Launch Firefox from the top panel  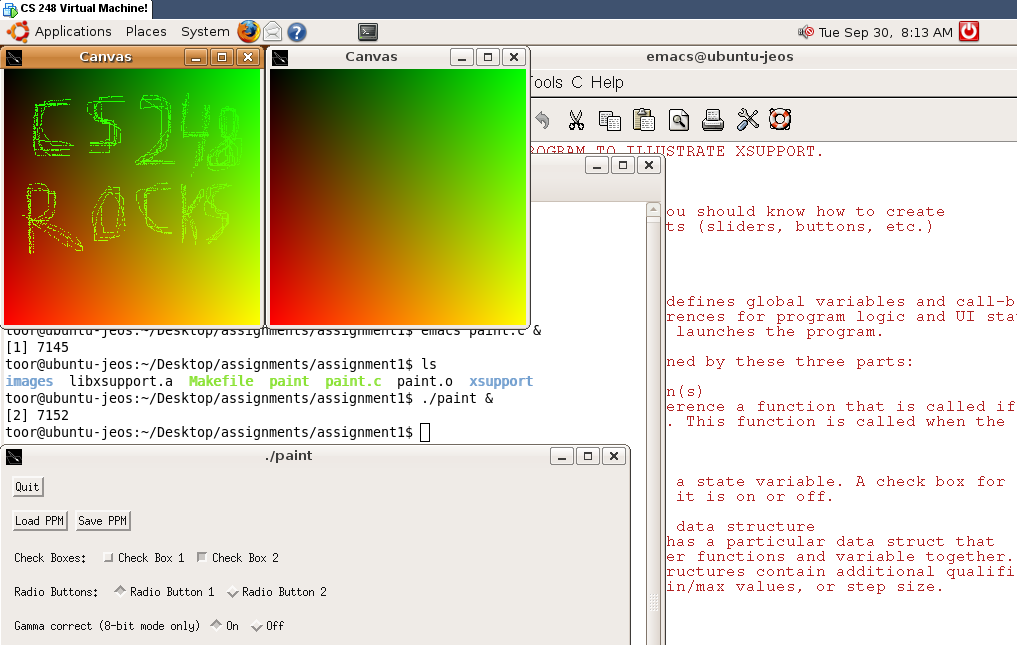click(x=249, y=31)
